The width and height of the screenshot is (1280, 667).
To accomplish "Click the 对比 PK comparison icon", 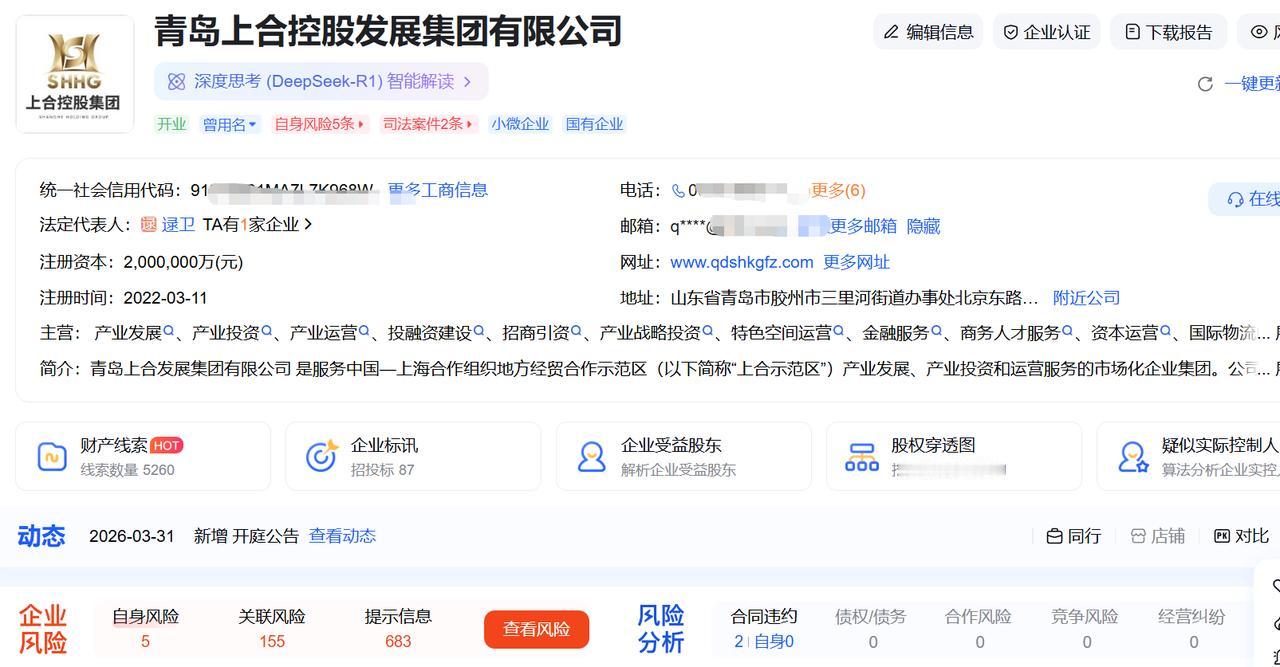I will (1222, 535).
